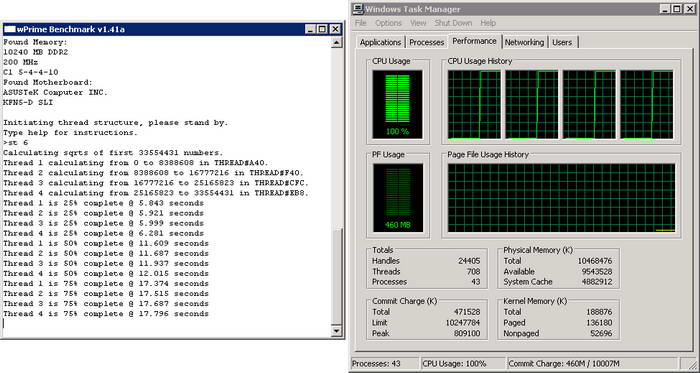Click the CPU Usage gauge meter

pos(397,104)
